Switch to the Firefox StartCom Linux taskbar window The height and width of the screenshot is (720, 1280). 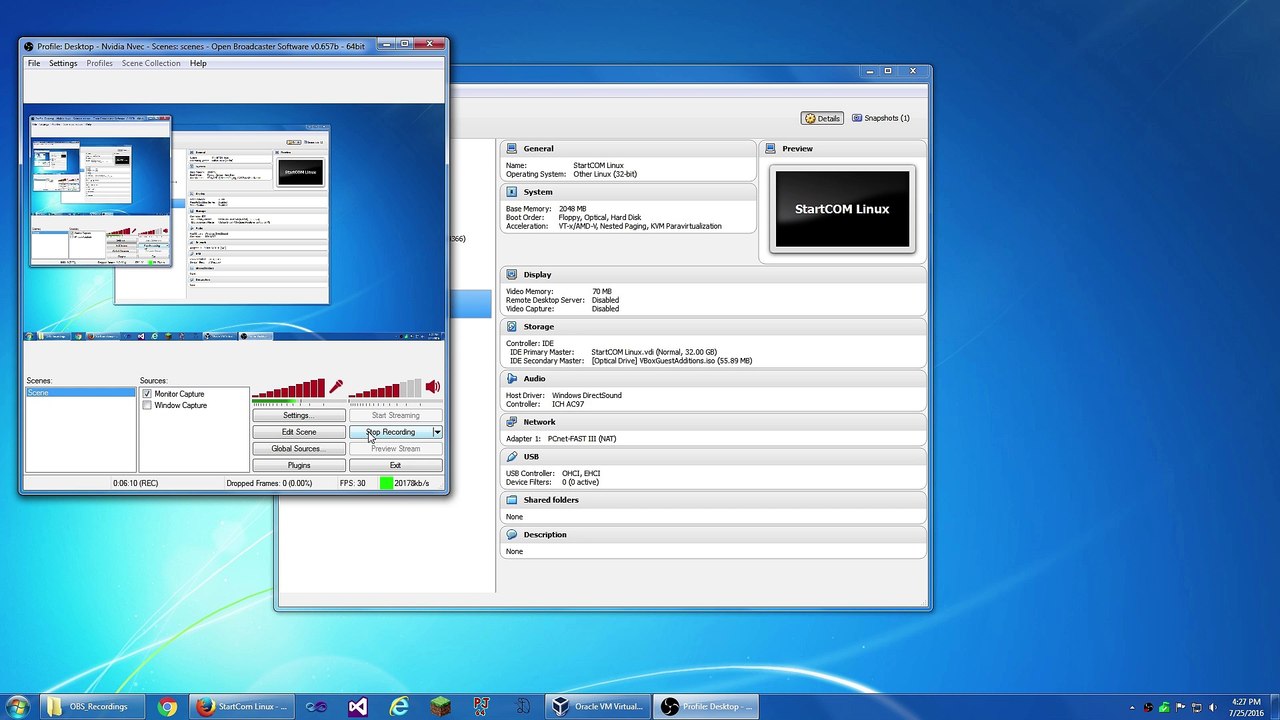(241, 707)
